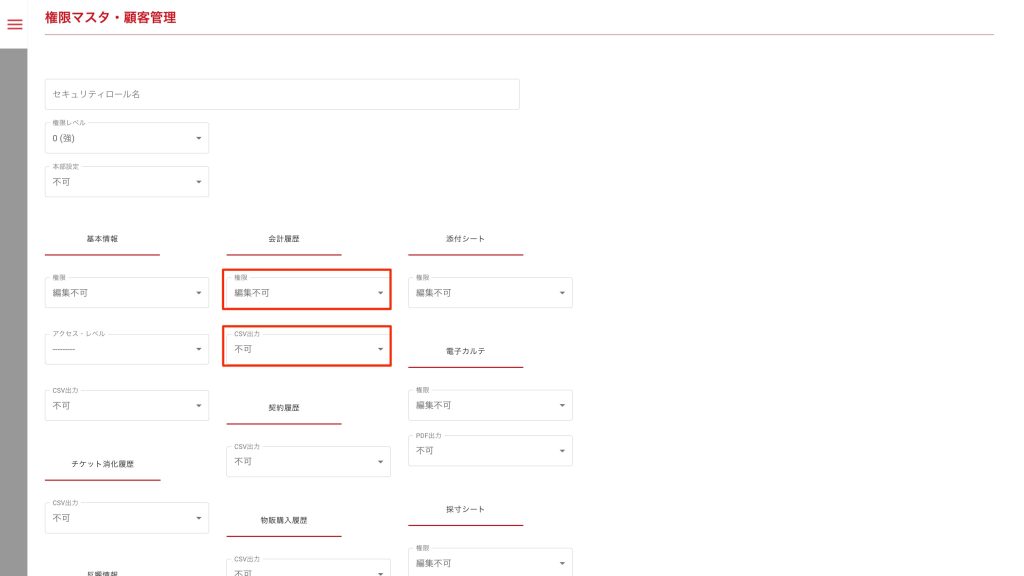Open the hamburger navigation menu
The image size is (1024, 576).
coord(15,24)
